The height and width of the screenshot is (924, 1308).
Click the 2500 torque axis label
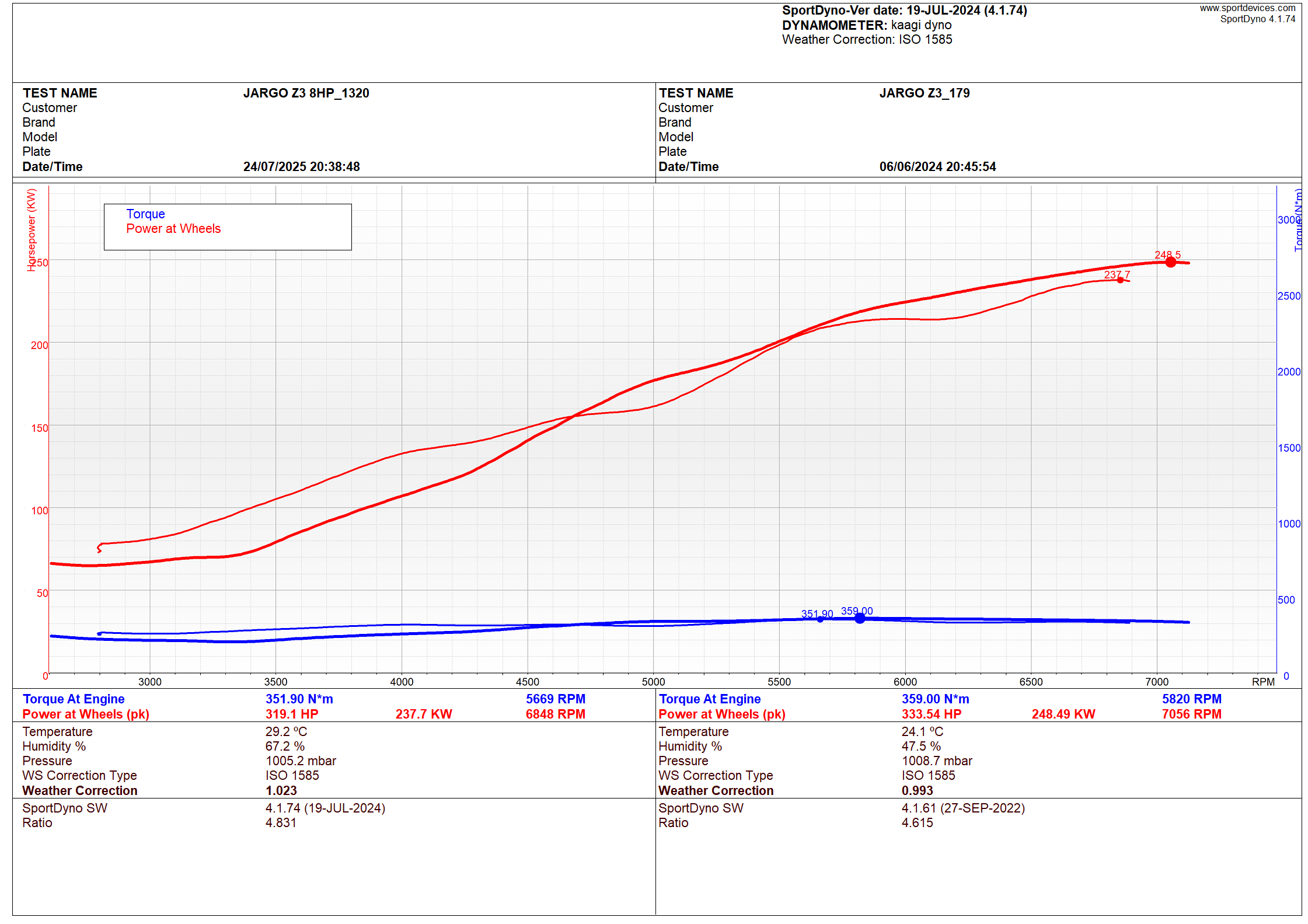point(1288,296)
